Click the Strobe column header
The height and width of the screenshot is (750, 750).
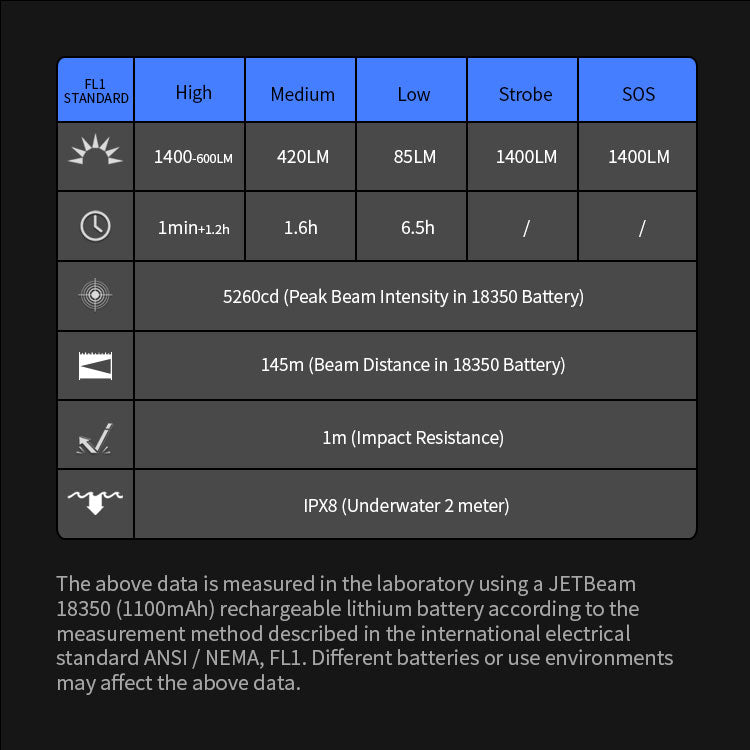coord(525,94)
